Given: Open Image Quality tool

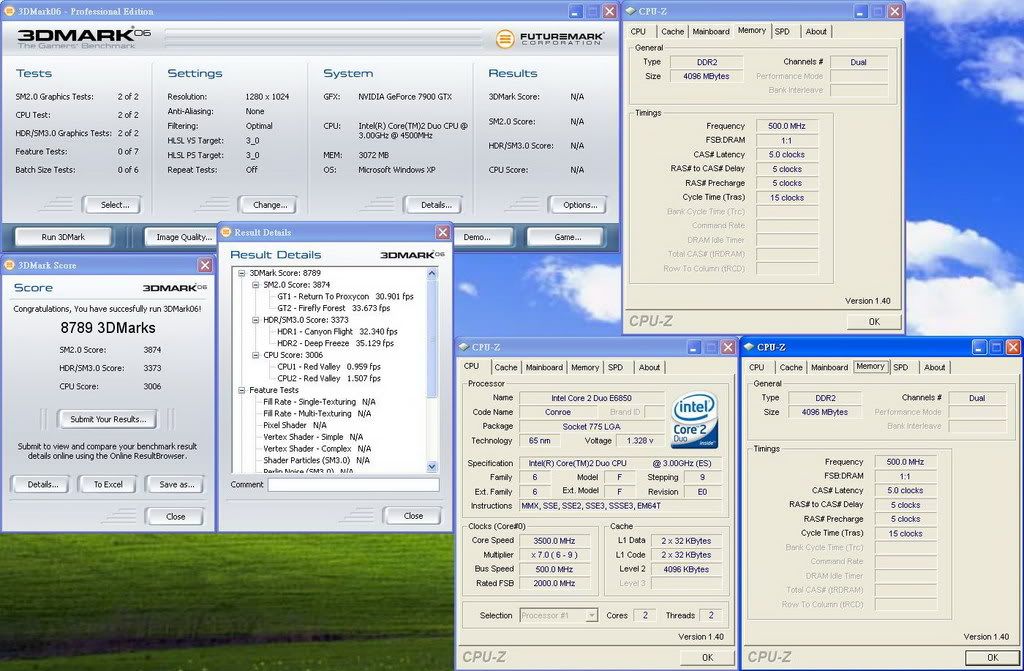Looking at the screenshot, I should tap(183, 237).
